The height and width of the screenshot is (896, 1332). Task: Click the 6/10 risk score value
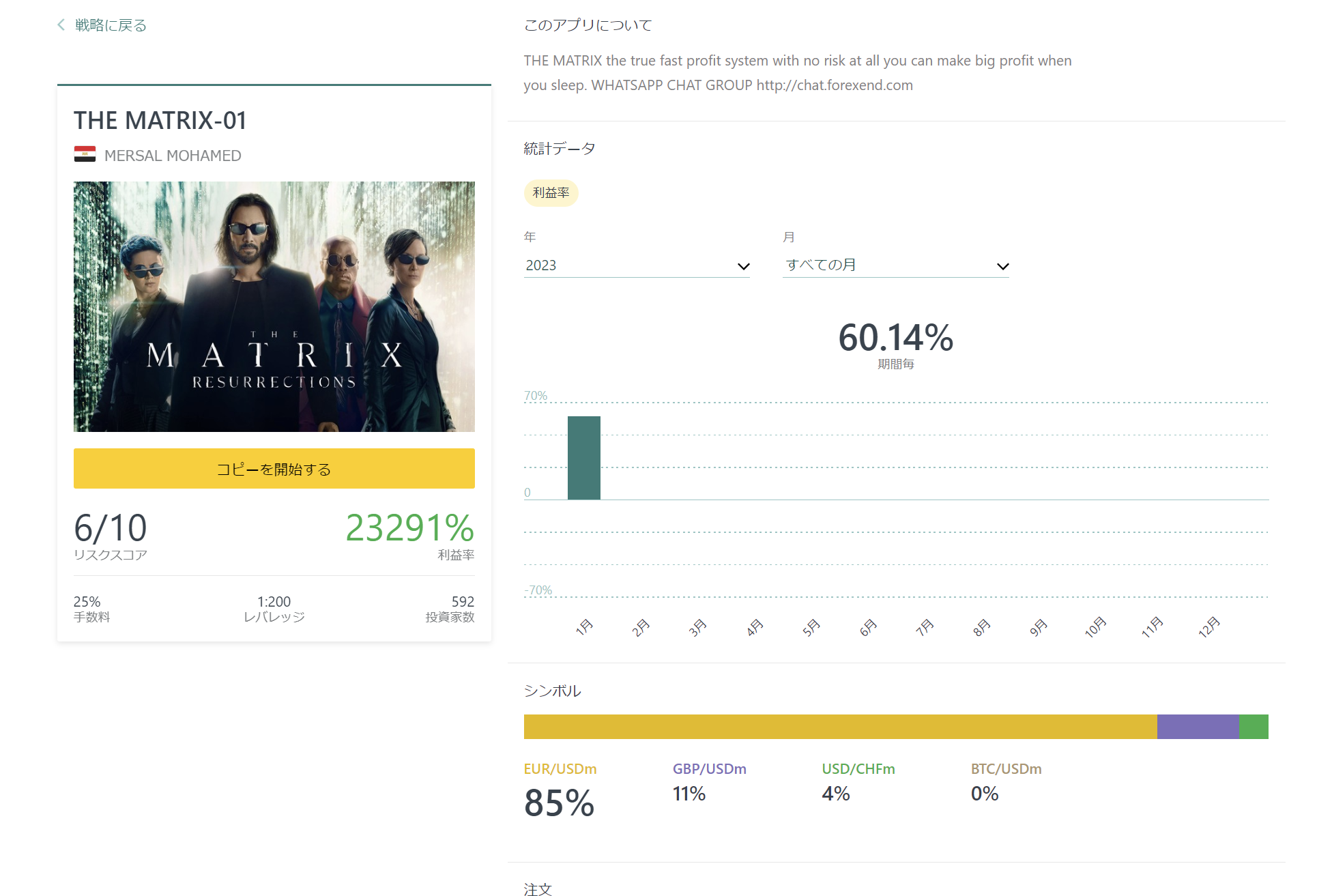(111, 528)
